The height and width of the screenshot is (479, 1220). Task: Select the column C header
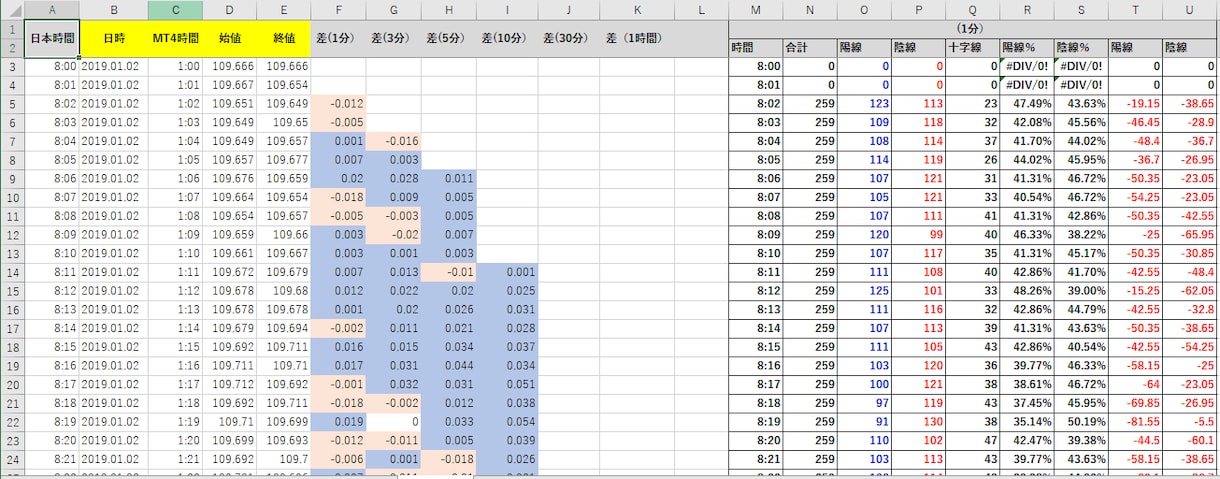[176, 9]
